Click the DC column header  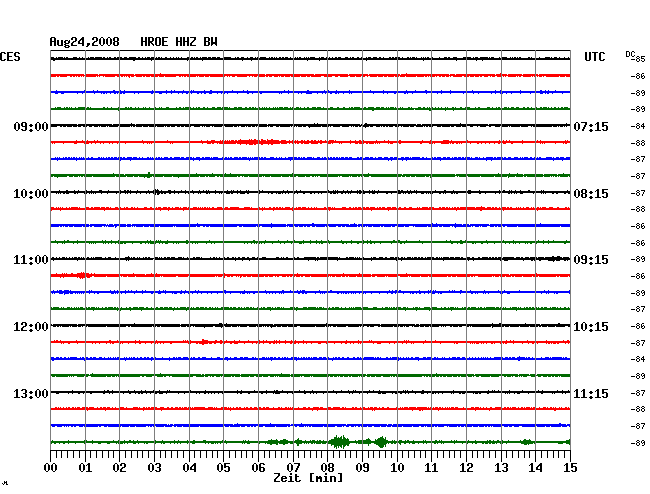pyautogui.click(x=630, y=54)
